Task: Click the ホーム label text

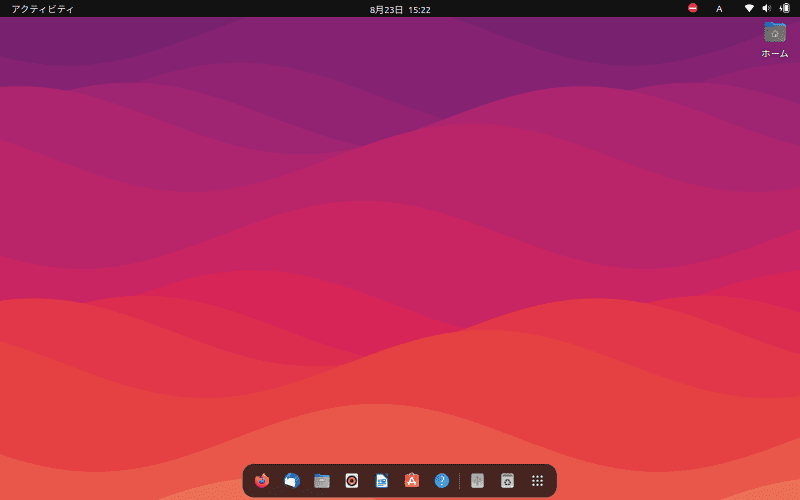Action: (x=775, y=54)
